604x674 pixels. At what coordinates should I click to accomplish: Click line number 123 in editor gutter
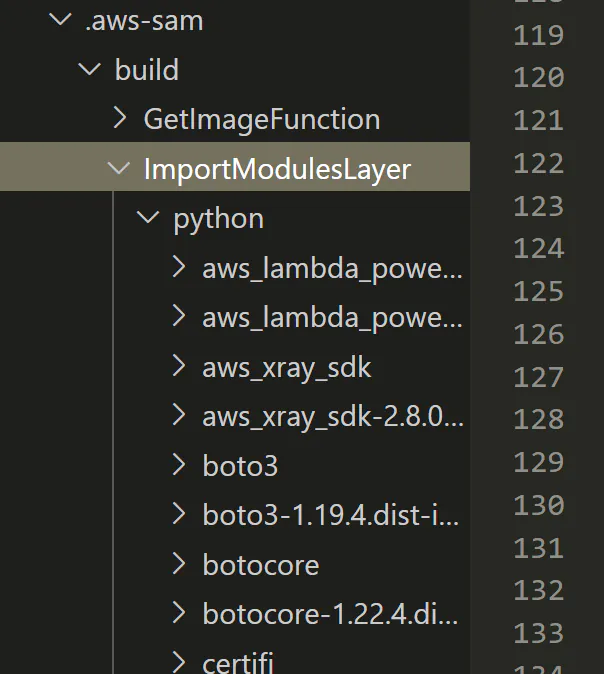(x=538, y=206)
